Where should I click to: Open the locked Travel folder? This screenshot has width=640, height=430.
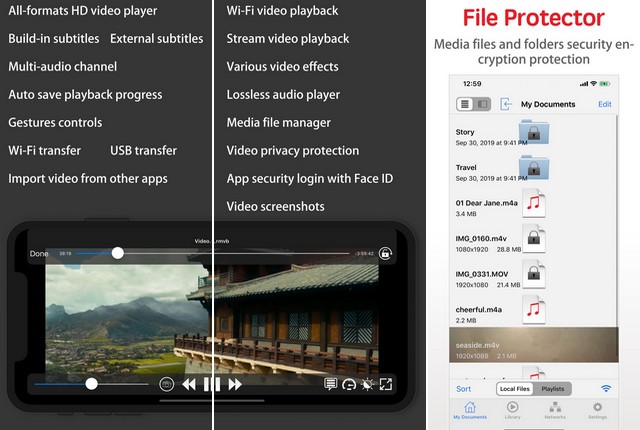tap(534, 167)
